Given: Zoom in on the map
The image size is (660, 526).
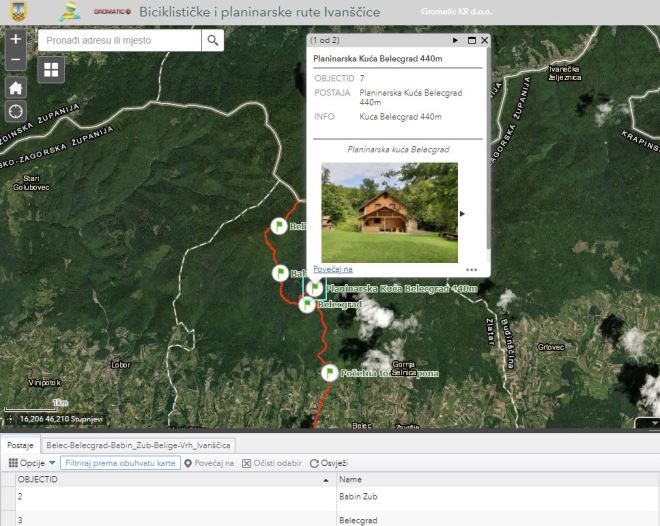Looking at the screenshot, I should pyautogui.click(x=16, y=40).
